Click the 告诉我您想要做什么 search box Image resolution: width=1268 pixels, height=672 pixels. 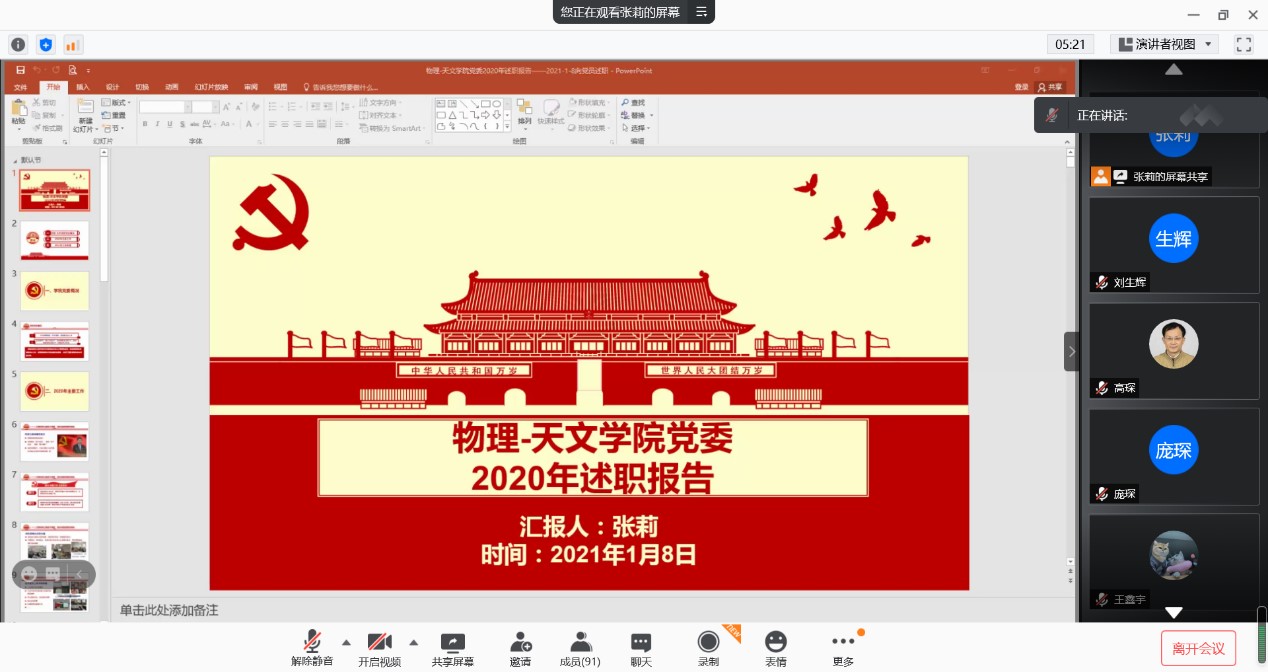coord(340,88)
